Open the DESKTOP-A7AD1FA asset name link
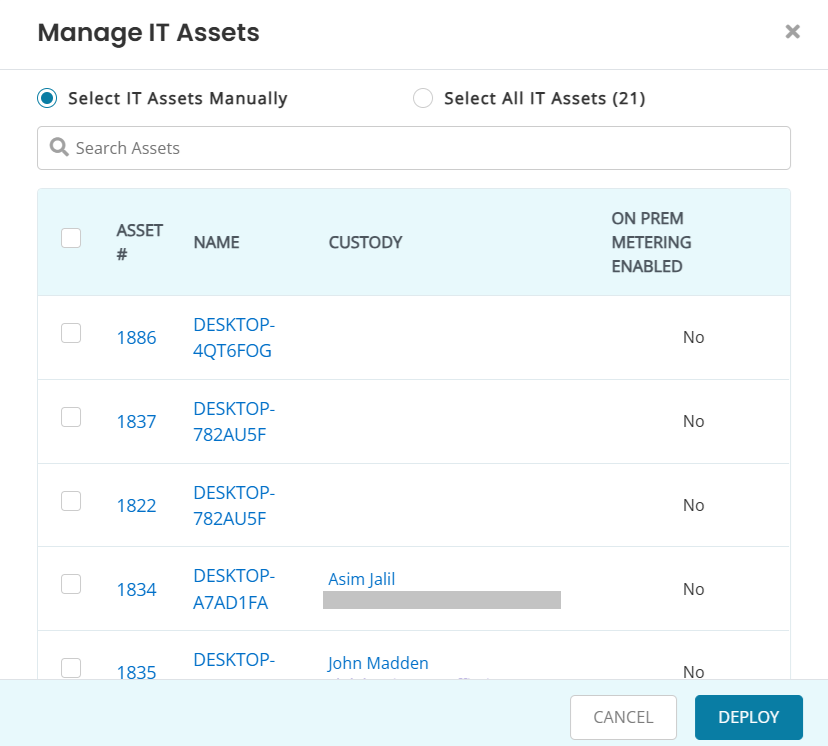This screenshot has height=746, width=828. coord(233,589)
